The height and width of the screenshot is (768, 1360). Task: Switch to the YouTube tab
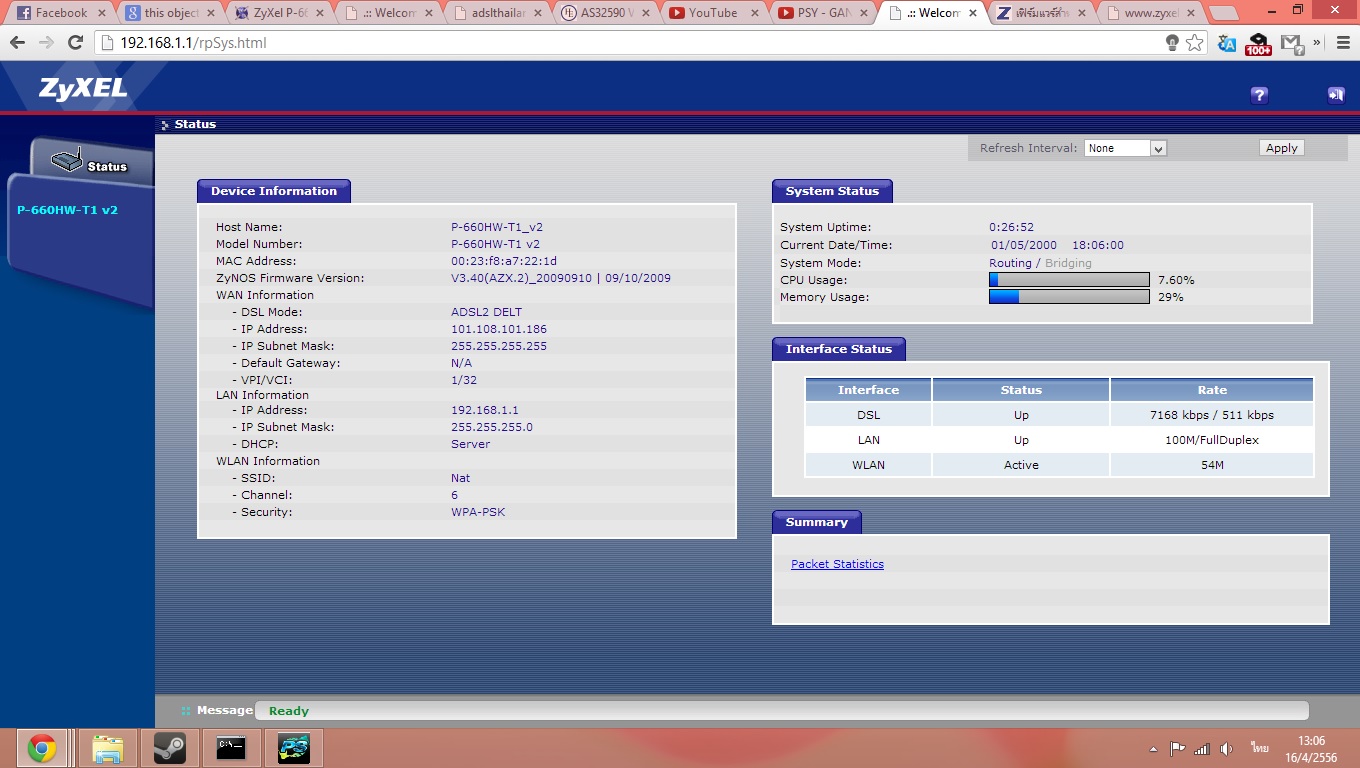coord(715,13)
